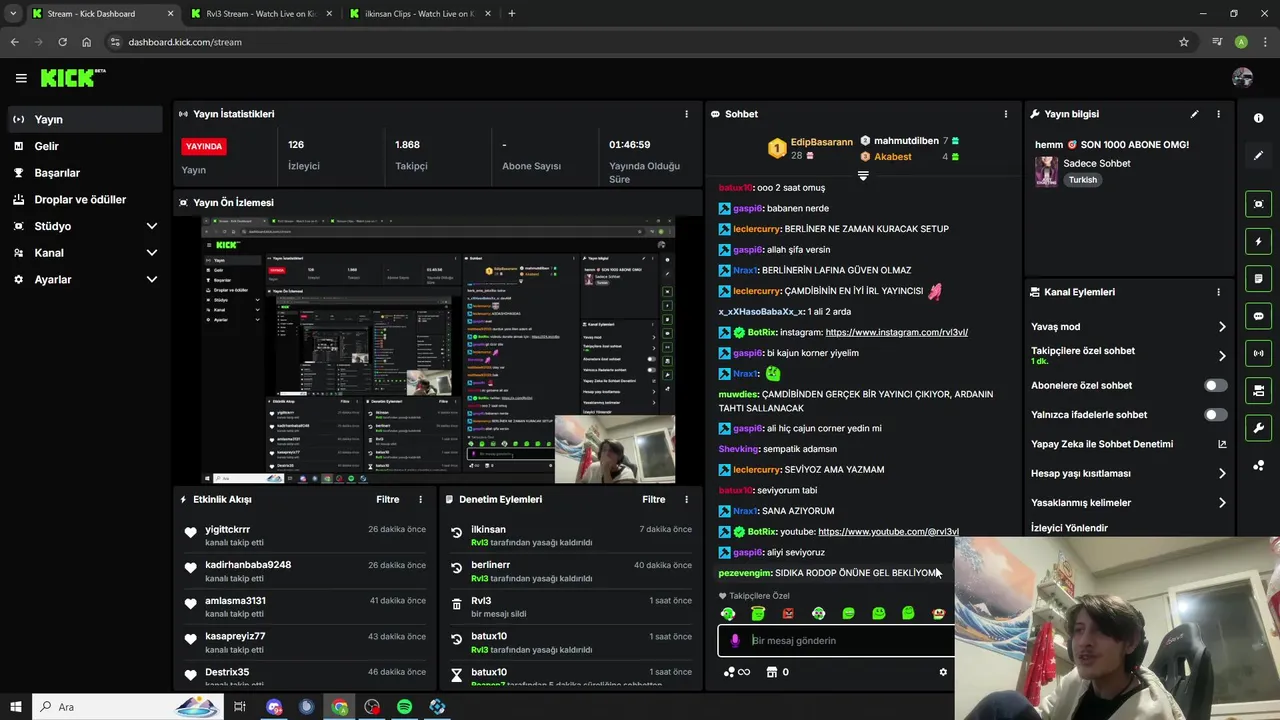Open Droplar ve ödüller in the sidebar
Image resolution: width=1280 pixels, height=720 pixels.
pos(84,200)
